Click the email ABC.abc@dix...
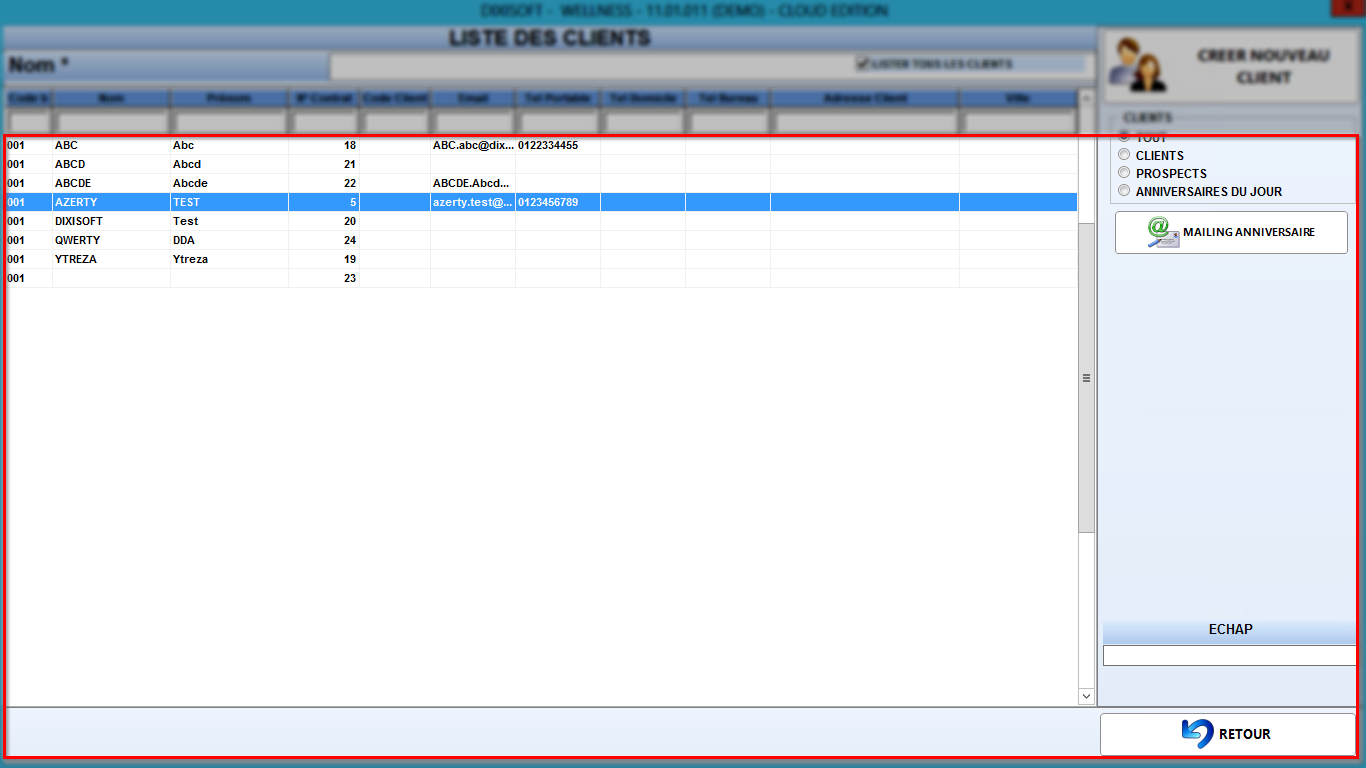 click(x=473, y=145)
